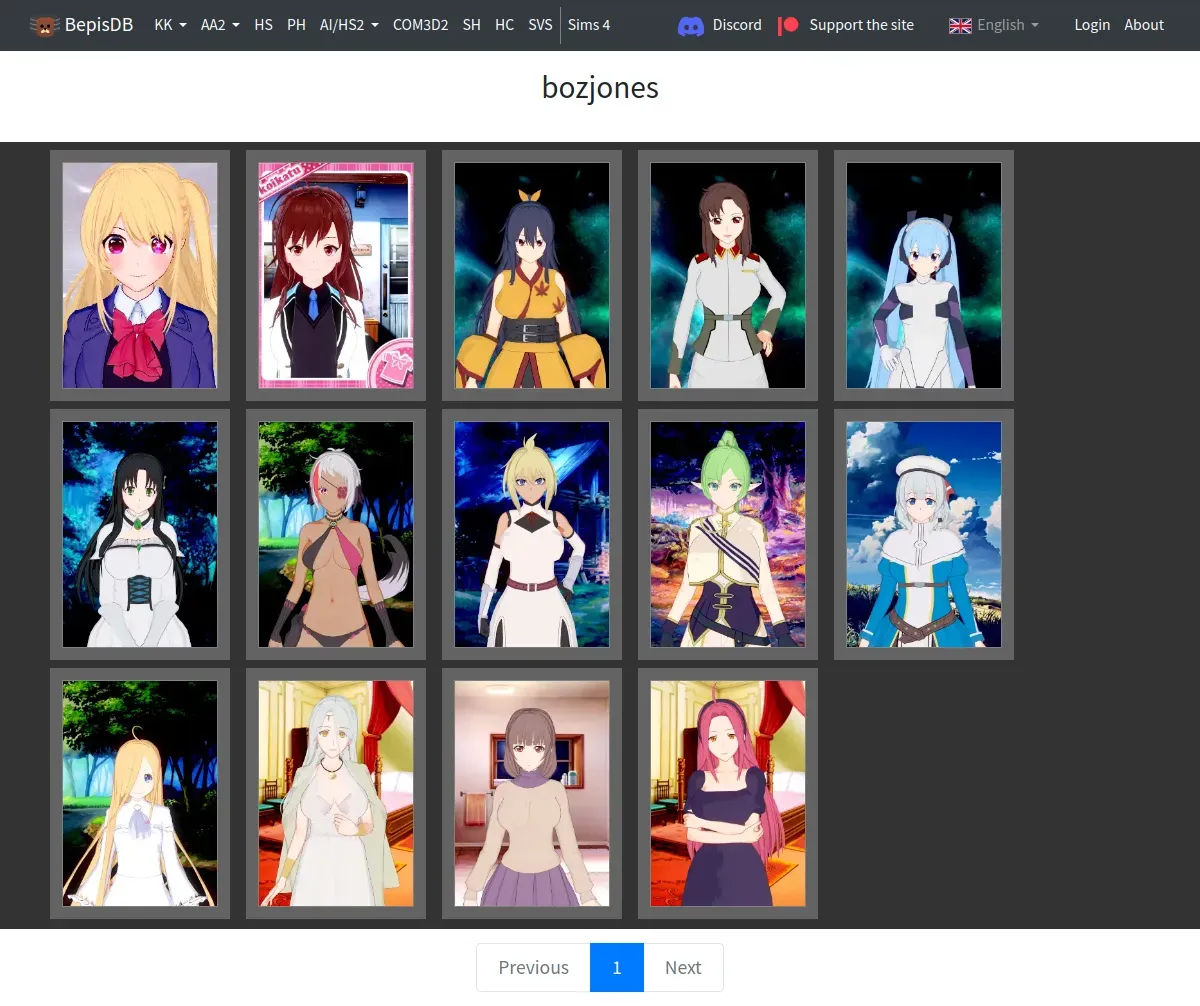The image size is (1200, 1006).
Task: Click Support the site link
Action: [861, 25]
